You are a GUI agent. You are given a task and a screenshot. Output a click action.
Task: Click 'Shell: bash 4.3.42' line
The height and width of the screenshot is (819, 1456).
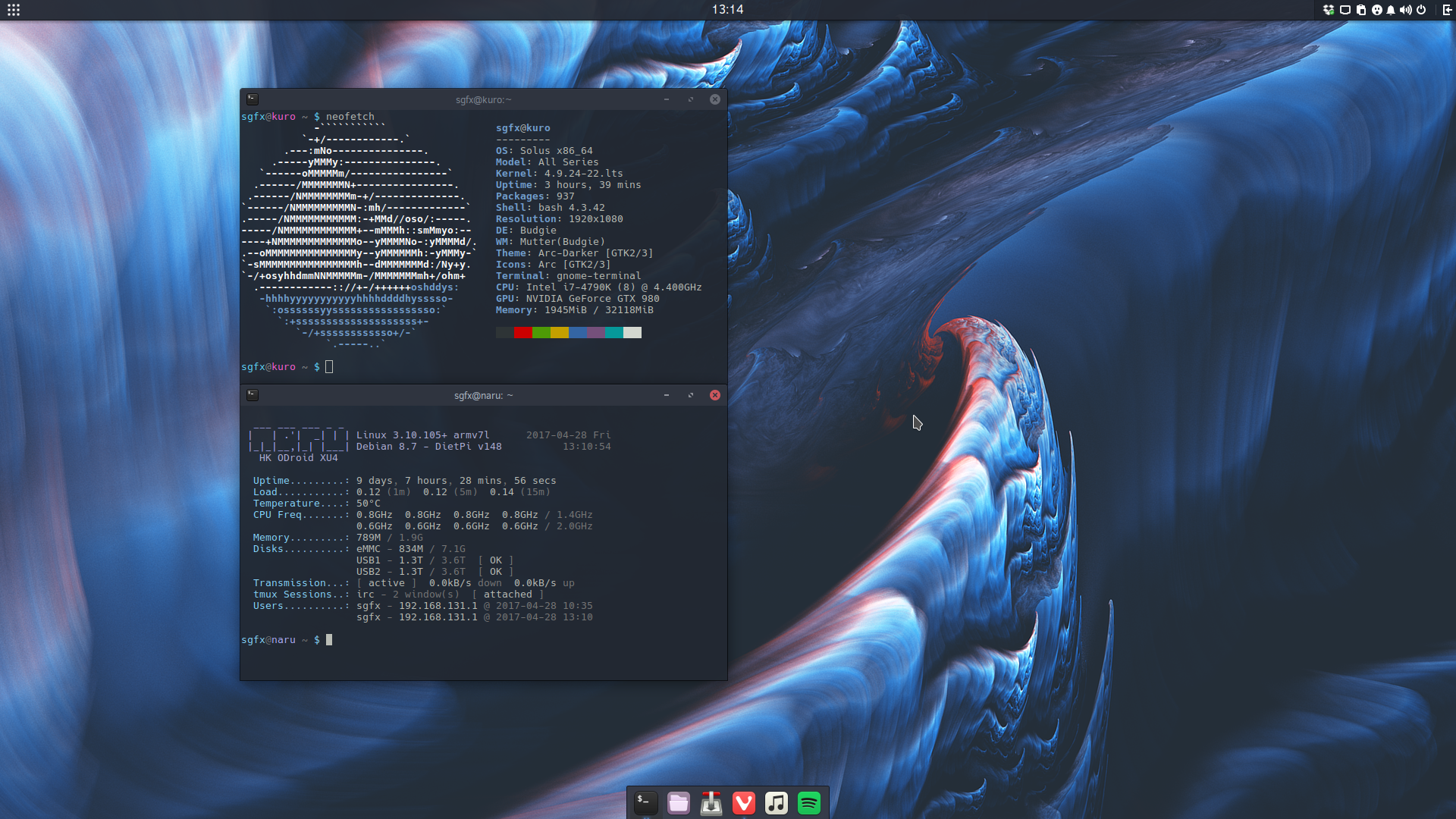551,207
